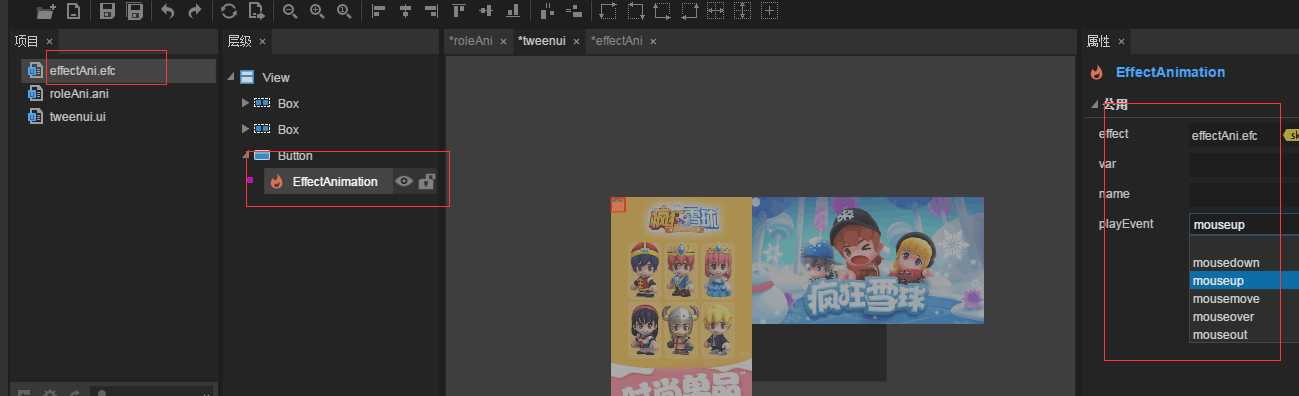Select the 疯狂雪球 banner image on canvas
The image size is (1299, 396).
868,260
